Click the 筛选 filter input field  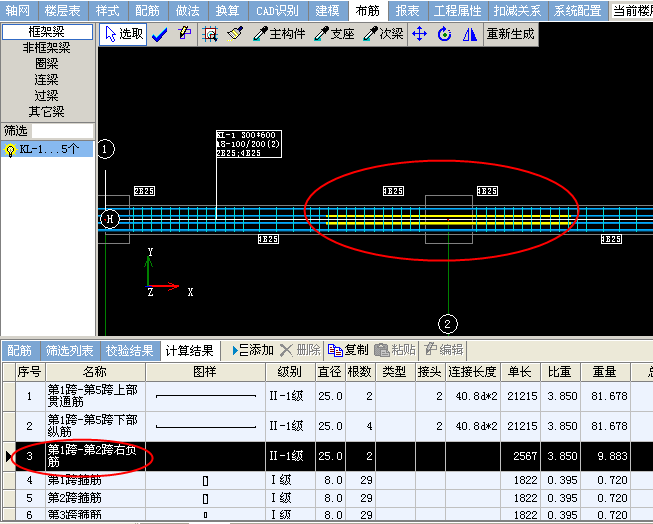coord(62,131)
